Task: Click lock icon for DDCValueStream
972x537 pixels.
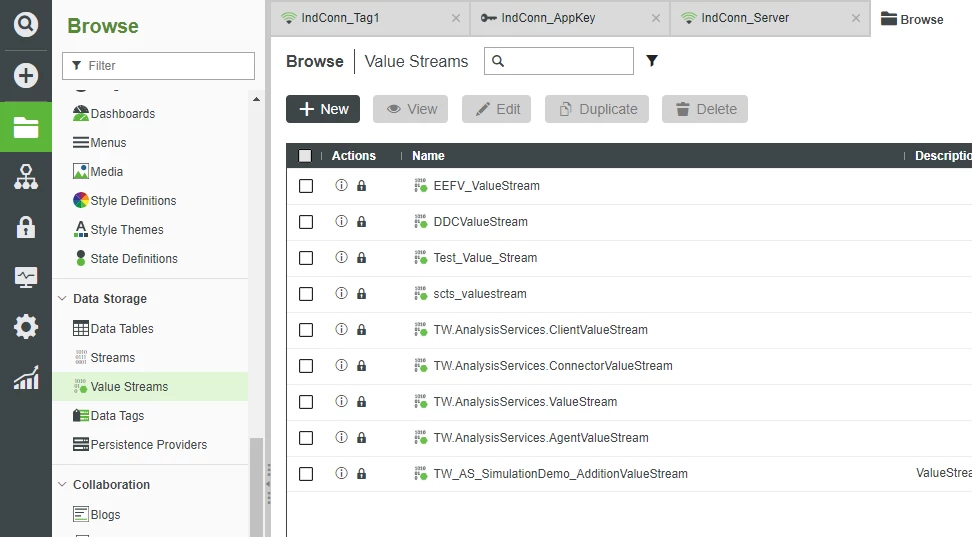Action: tap(361, 221)
